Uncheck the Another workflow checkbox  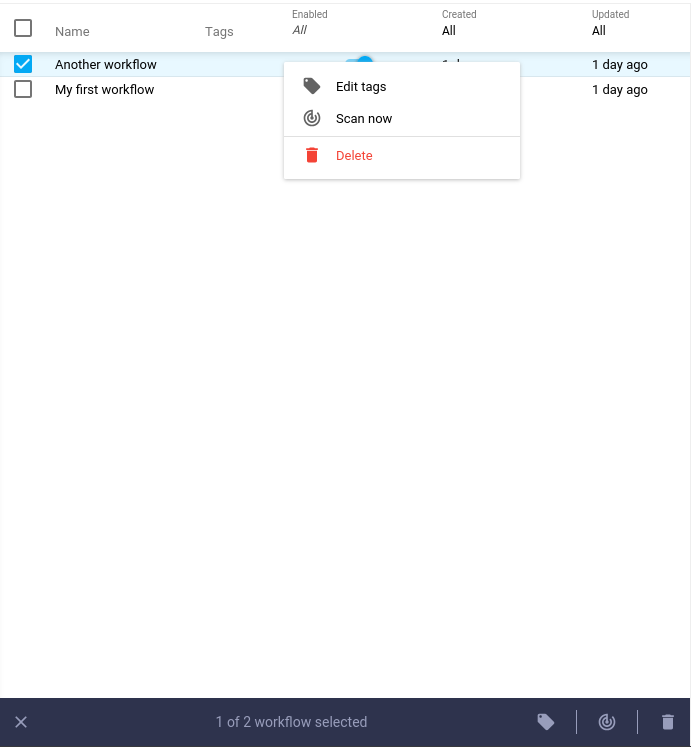[23, 64]
